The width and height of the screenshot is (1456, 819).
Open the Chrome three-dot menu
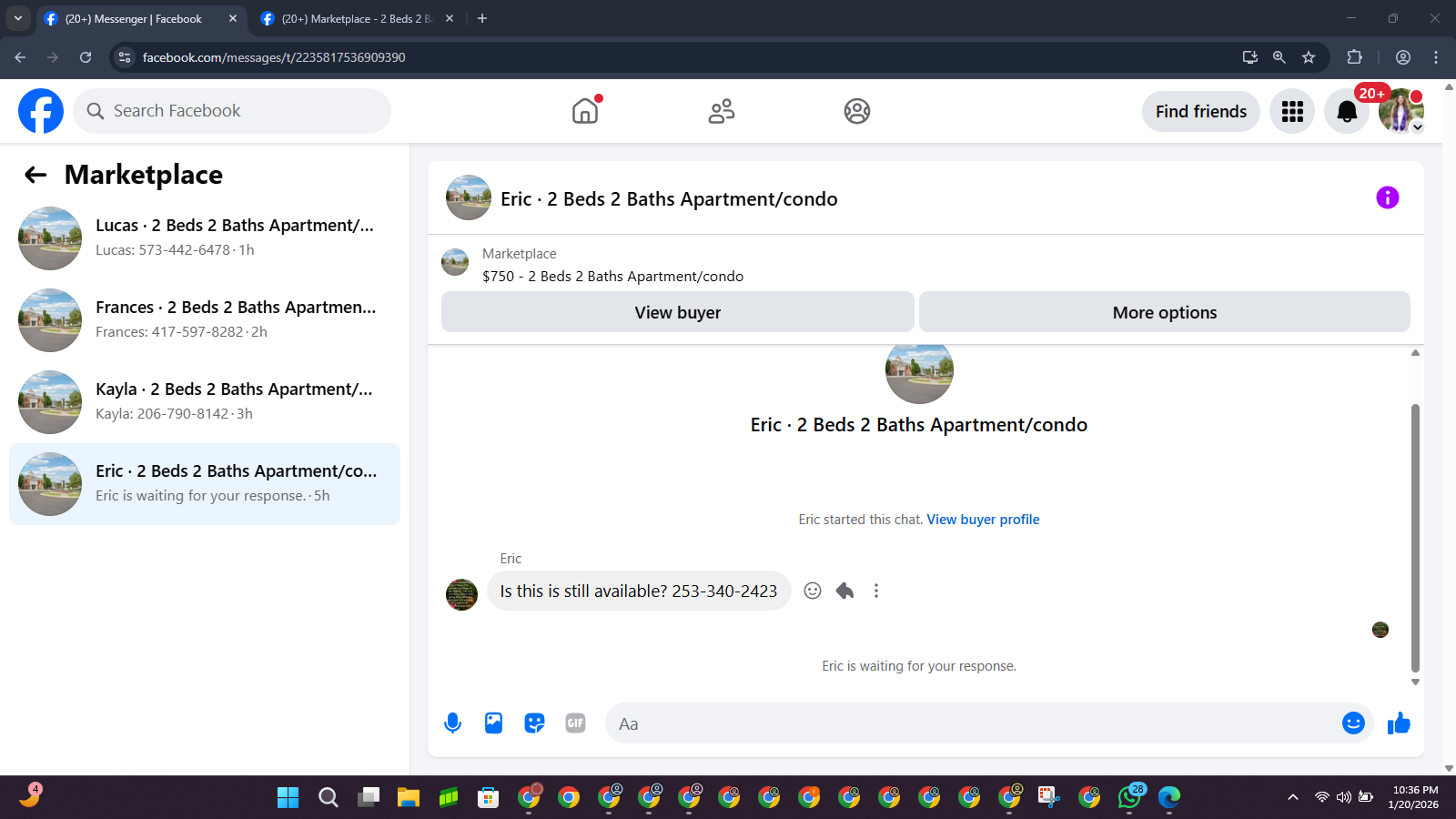pos(1436,57)
